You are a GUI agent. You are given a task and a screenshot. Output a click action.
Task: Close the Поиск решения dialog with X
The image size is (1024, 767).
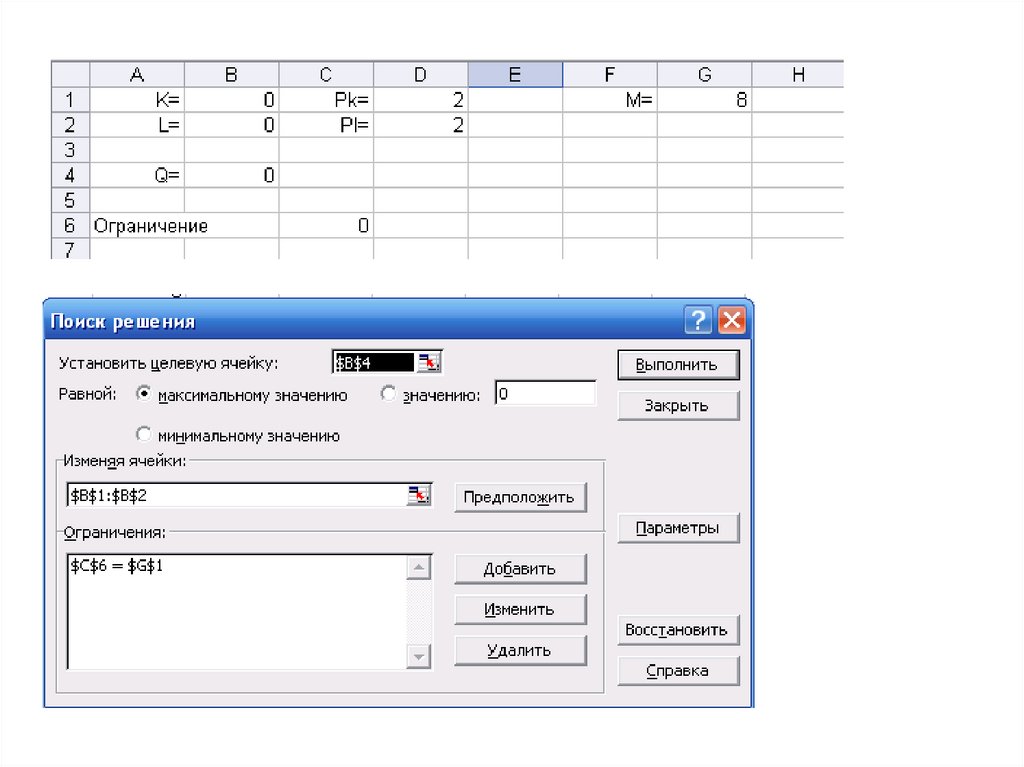click(x=732, y=321)
